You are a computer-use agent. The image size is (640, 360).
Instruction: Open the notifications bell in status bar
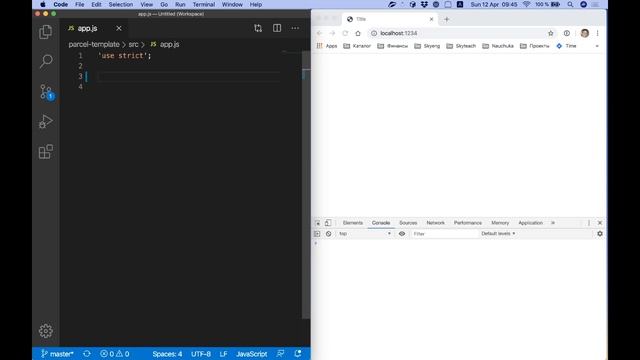298,354
